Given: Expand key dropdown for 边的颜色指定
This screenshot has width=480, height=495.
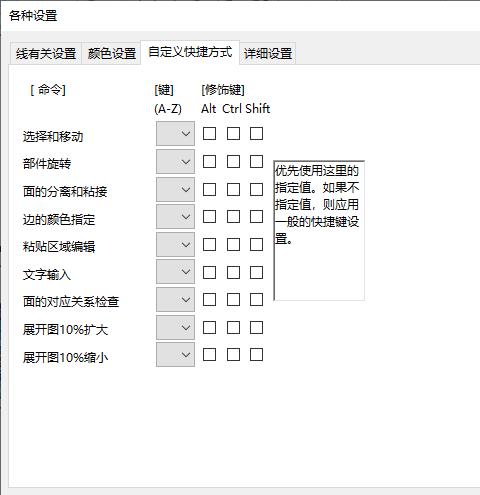Looking at the screenshot, I should [x=175, y=217].
